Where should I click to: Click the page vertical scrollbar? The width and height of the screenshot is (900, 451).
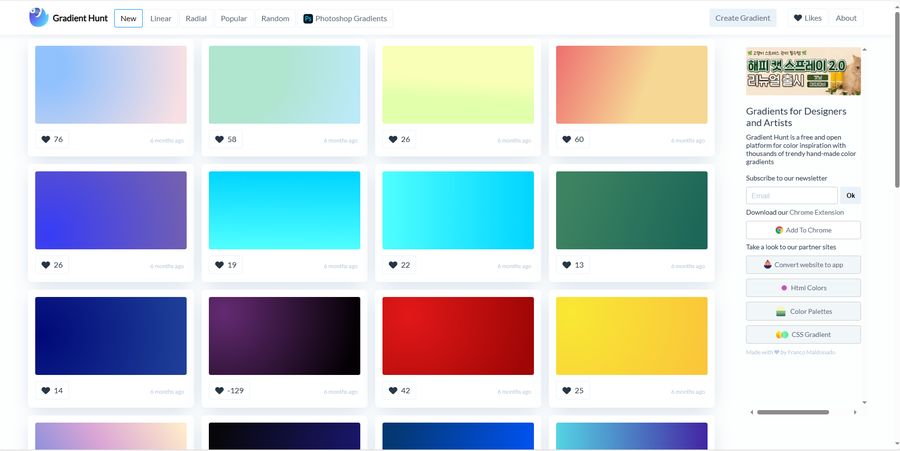pos(897,99)
